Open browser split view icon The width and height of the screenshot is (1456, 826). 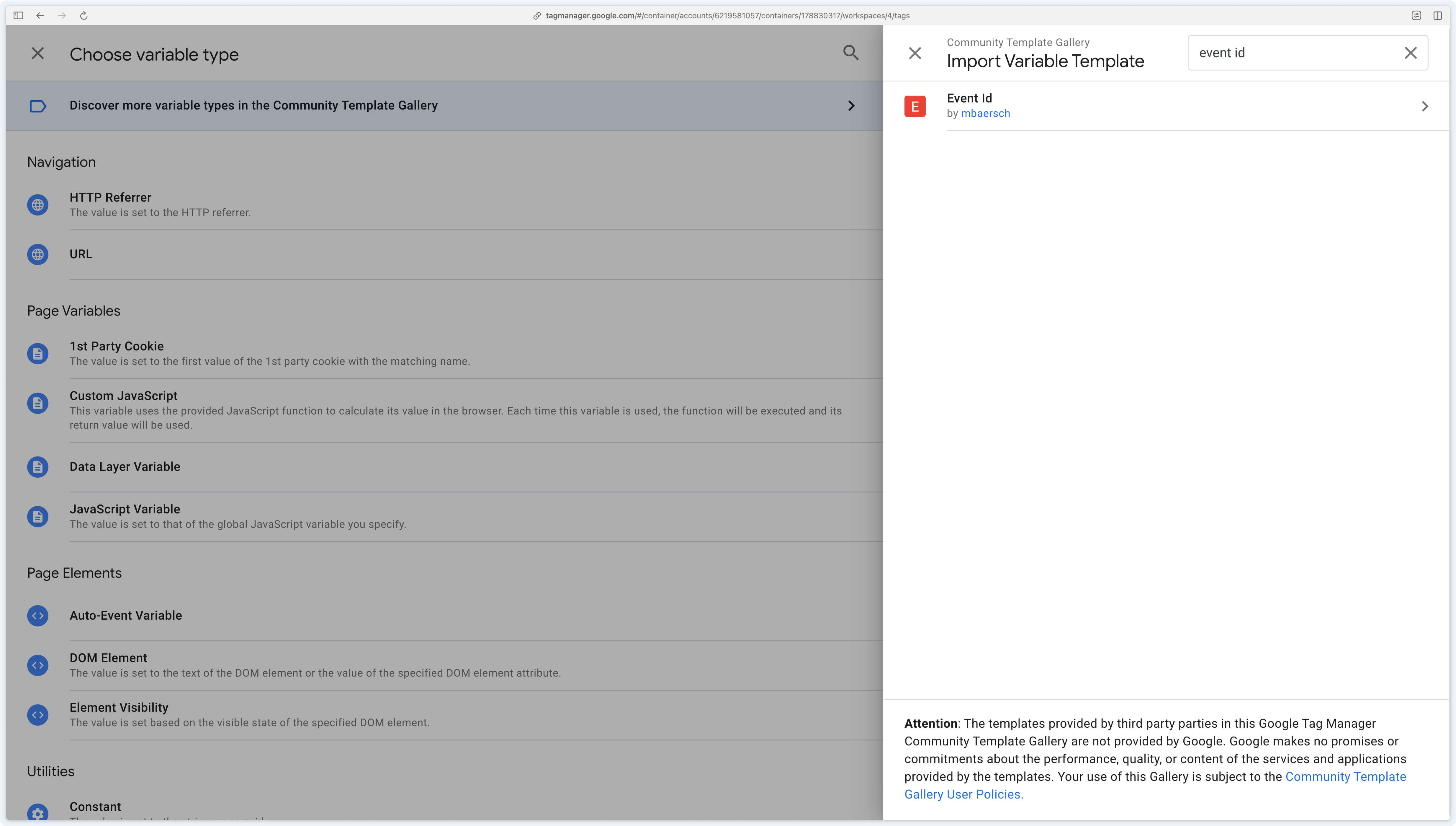(x=1437, y=15)
